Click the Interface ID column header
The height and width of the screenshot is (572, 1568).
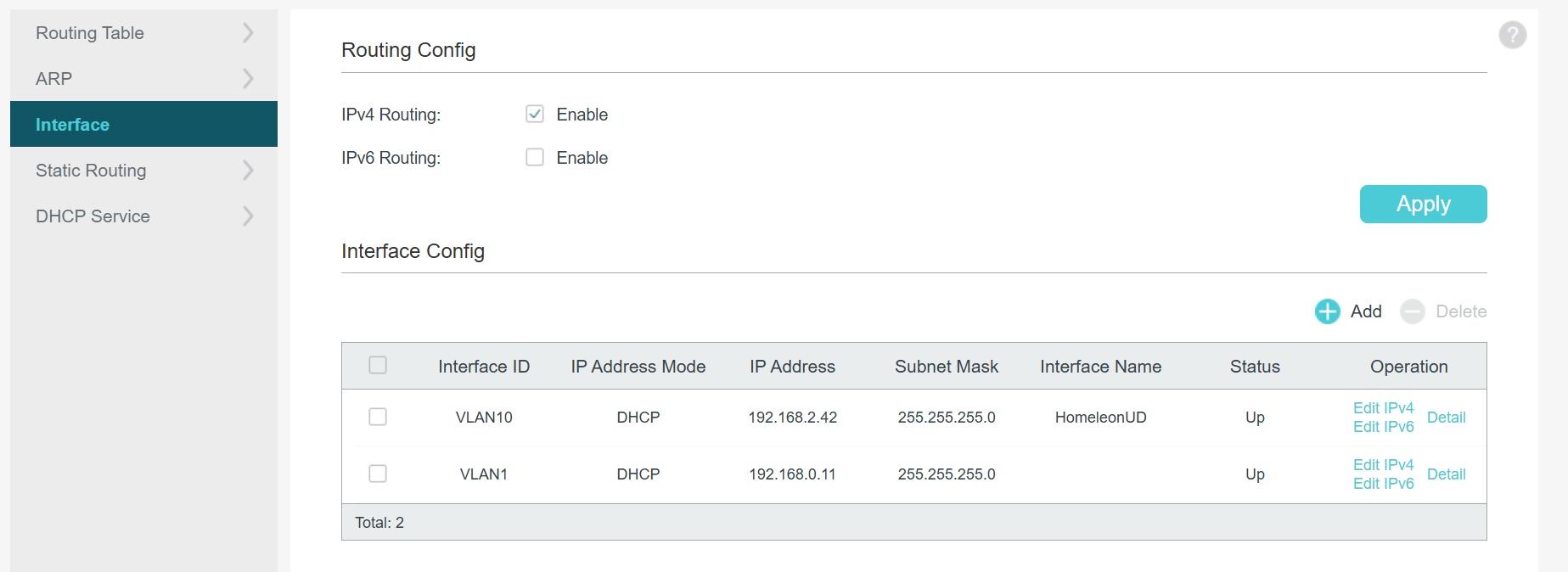tap(484, 367)
